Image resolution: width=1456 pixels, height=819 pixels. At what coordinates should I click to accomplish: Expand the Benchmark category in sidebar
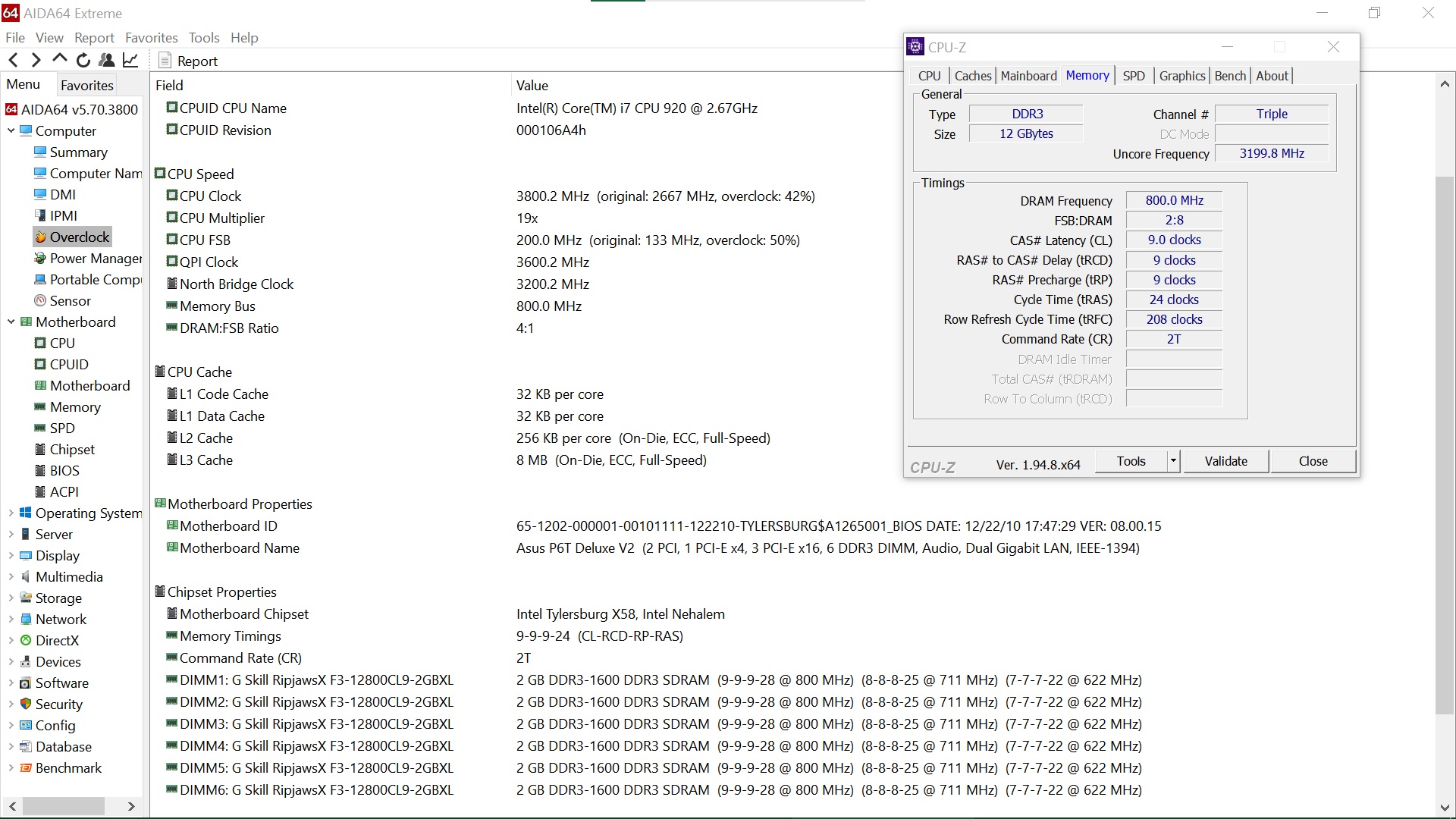(10, 767)
